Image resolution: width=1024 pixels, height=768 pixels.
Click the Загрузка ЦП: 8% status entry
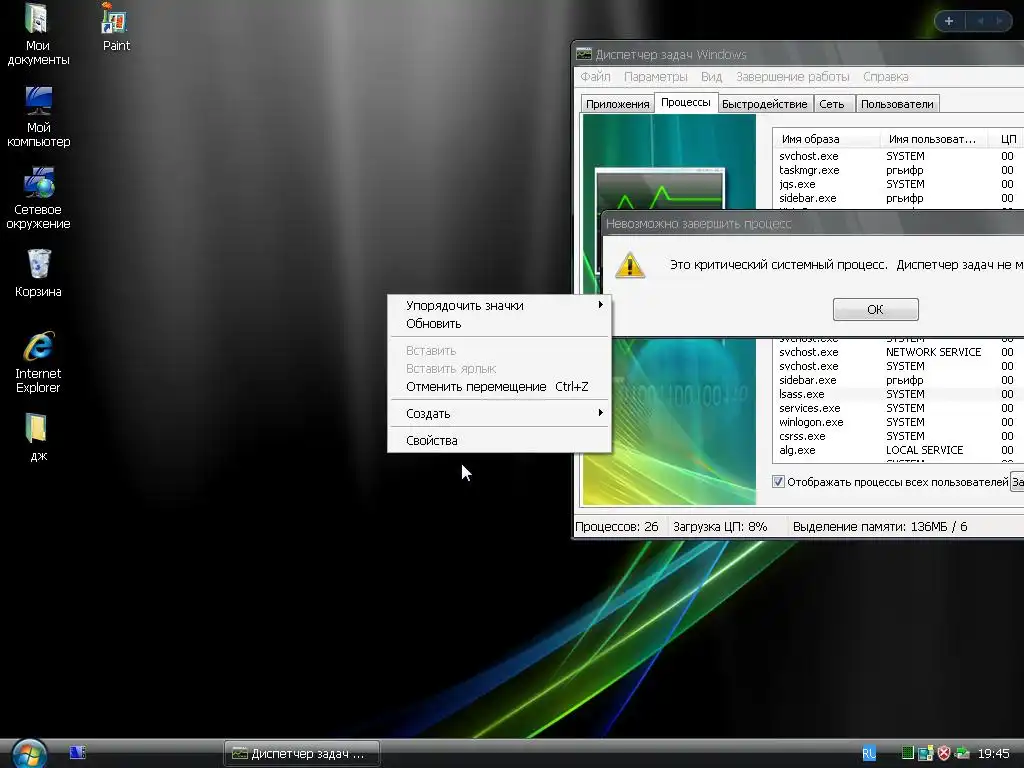pos(720,526)
